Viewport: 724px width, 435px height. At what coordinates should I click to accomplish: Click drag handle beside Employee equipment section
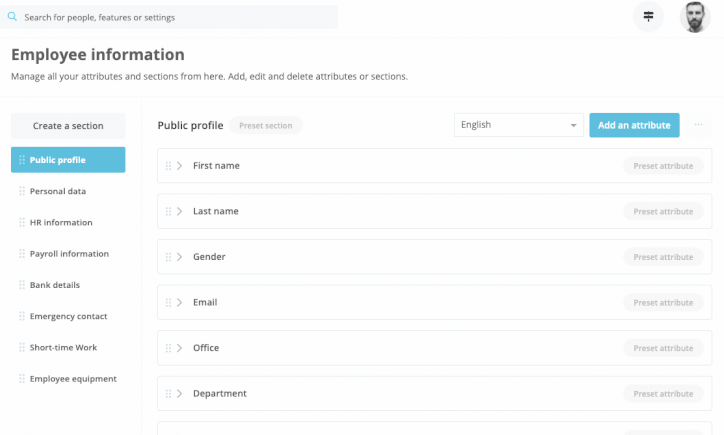22,379
